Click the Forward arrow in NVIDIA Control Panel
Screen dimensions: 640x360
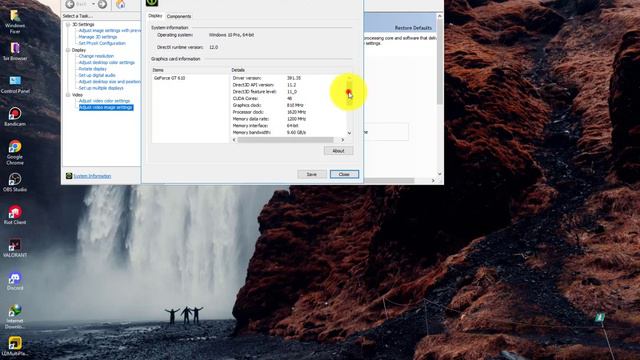point(102,4)
